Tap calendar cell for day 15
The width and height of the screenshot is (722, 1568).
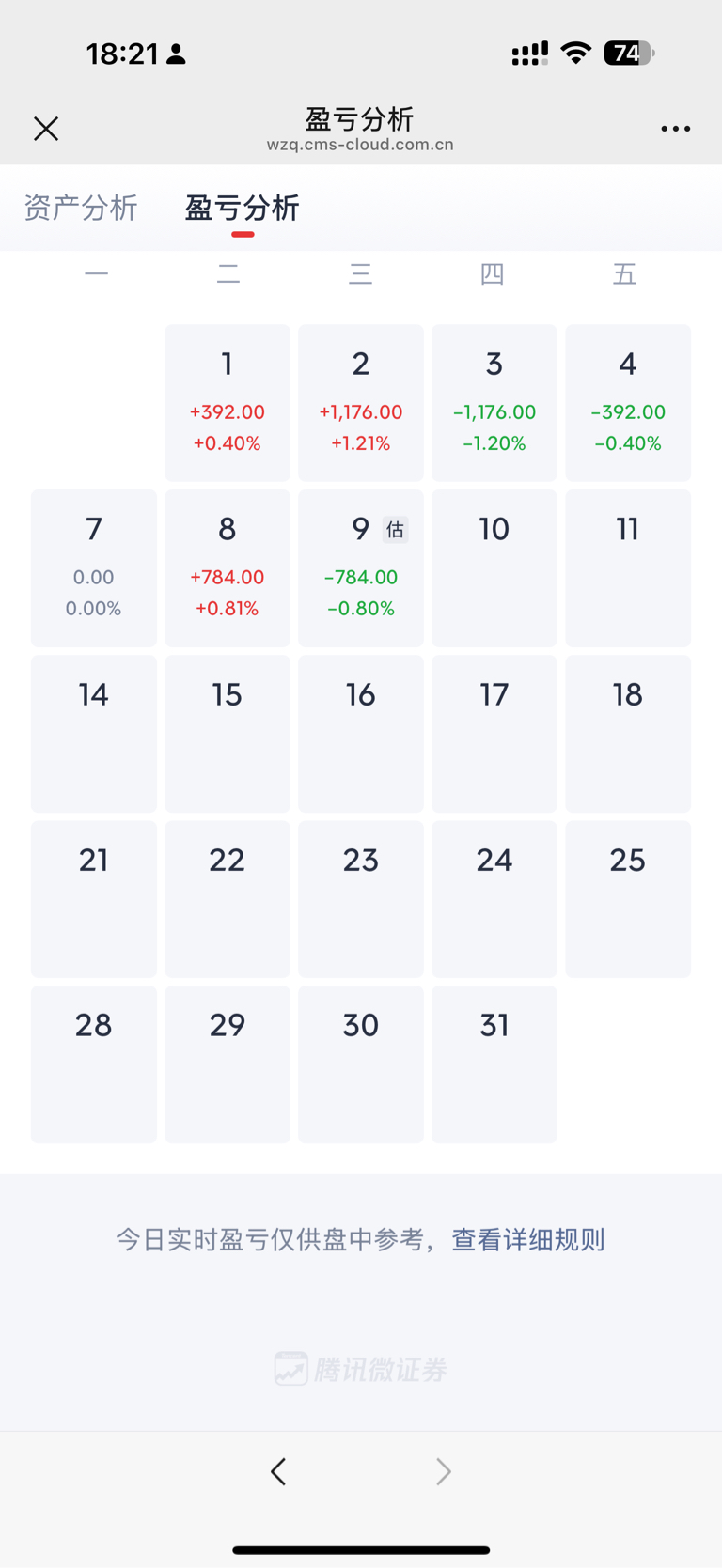[228, 734]
